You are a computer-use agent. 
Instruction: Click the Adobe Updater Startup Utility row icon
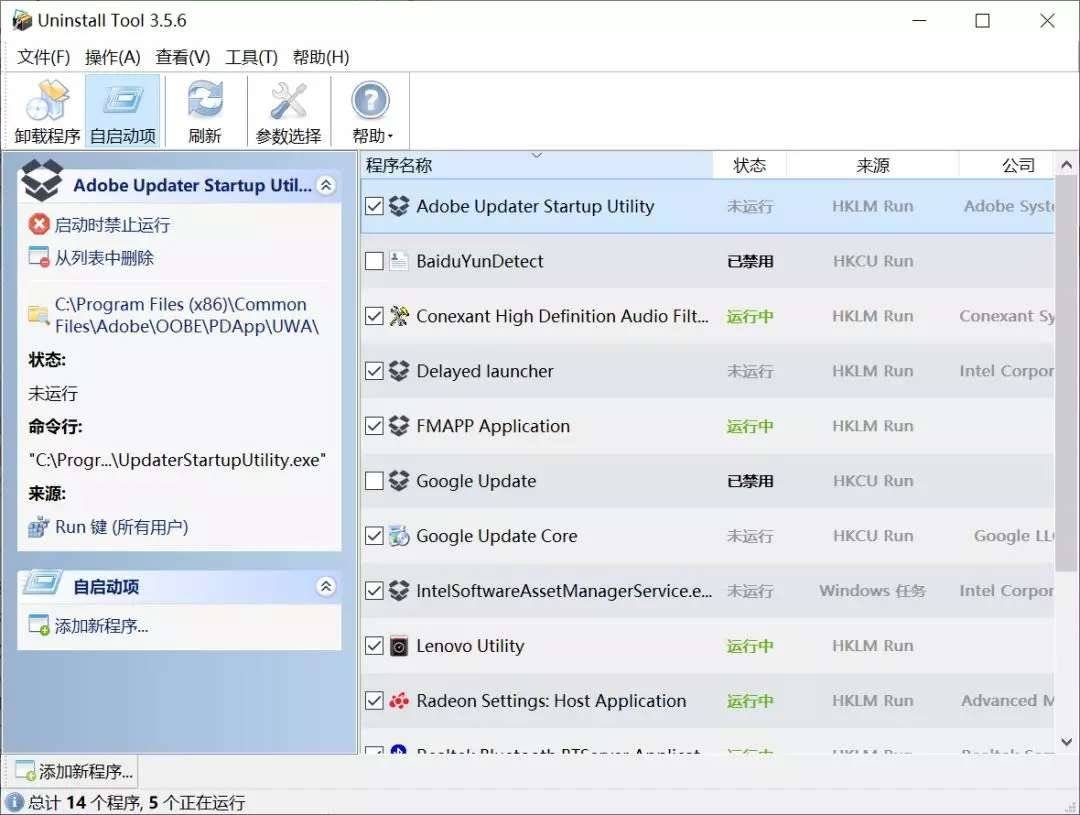[399, 206]
